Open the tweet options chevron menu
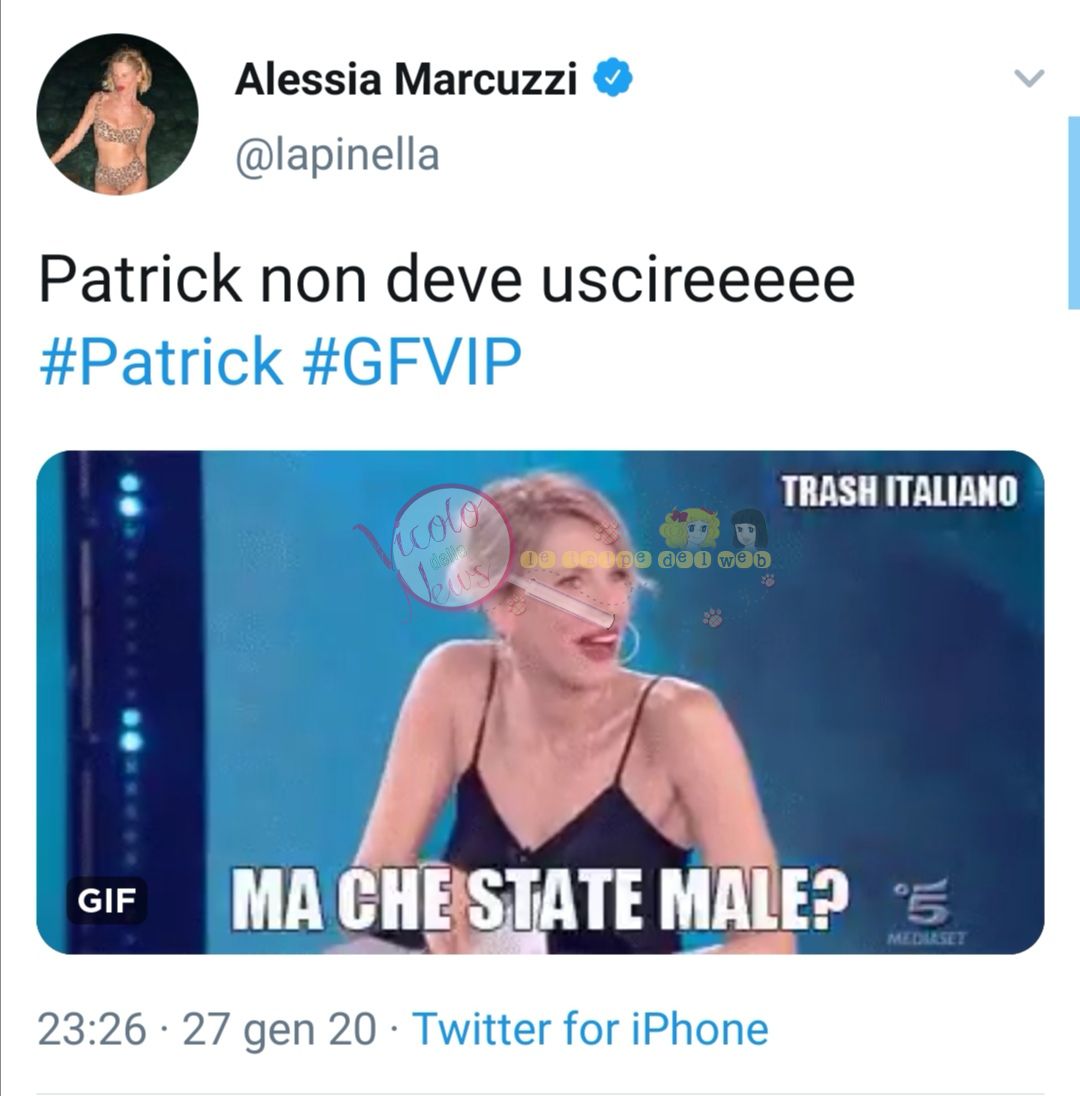The image size is (1080, 1096). [1029, 78]
